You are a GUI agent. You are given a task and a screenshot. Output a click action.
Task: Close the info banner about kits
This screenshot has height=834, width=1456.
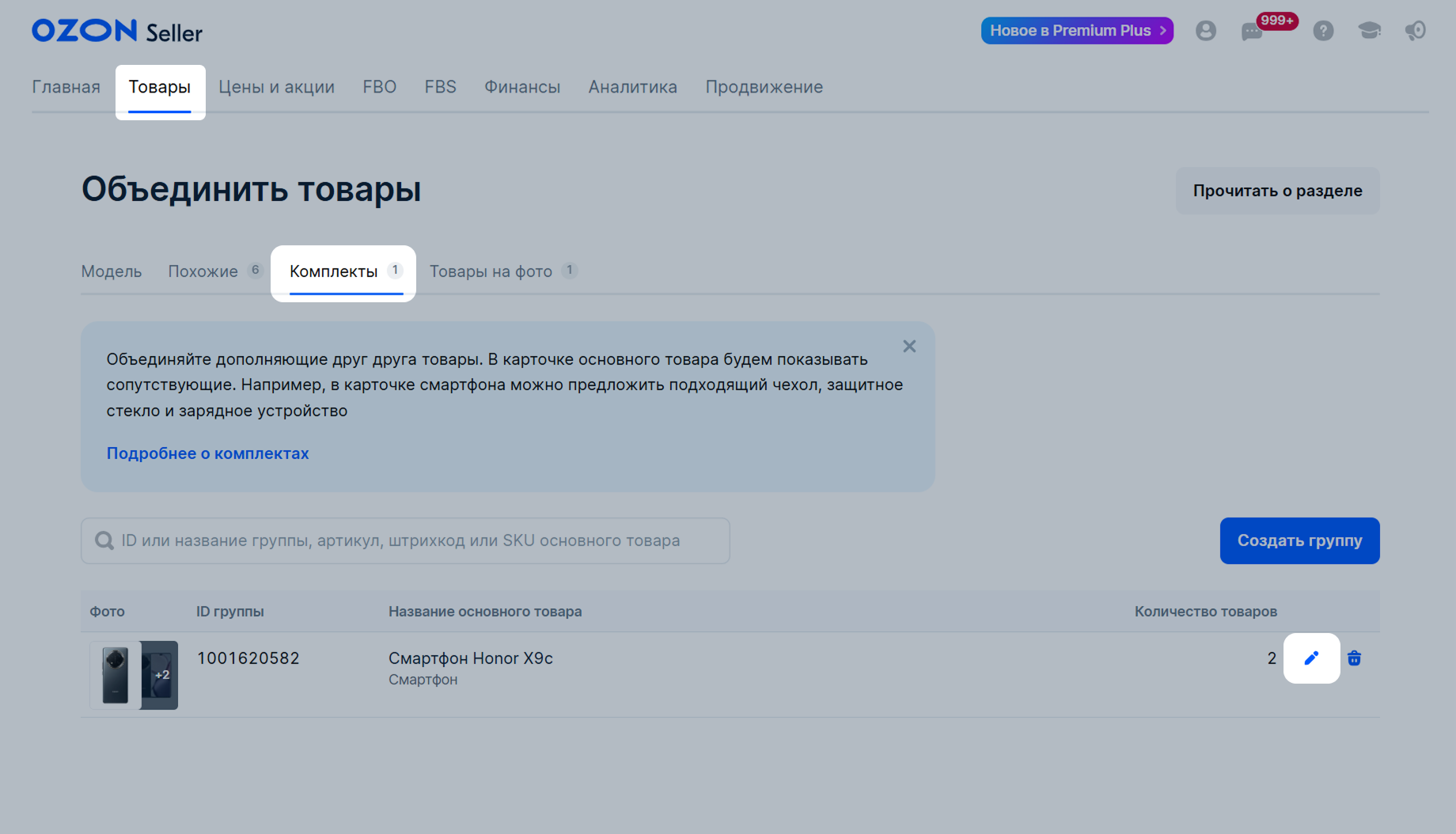909,347
